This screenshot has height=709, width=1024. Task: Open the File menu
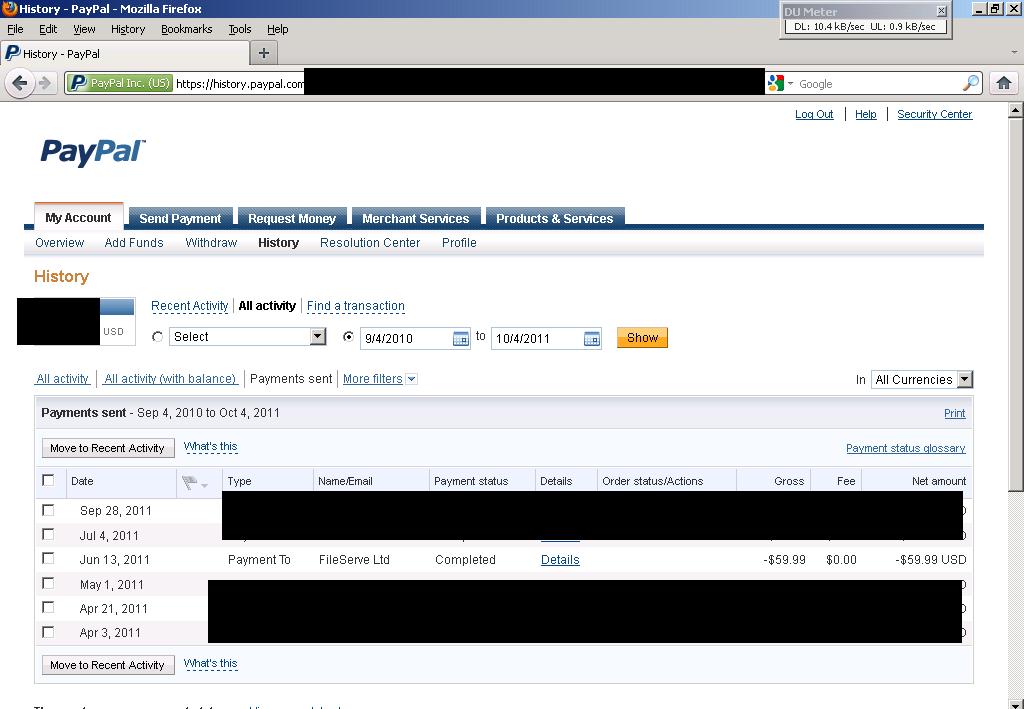point(15,29)
